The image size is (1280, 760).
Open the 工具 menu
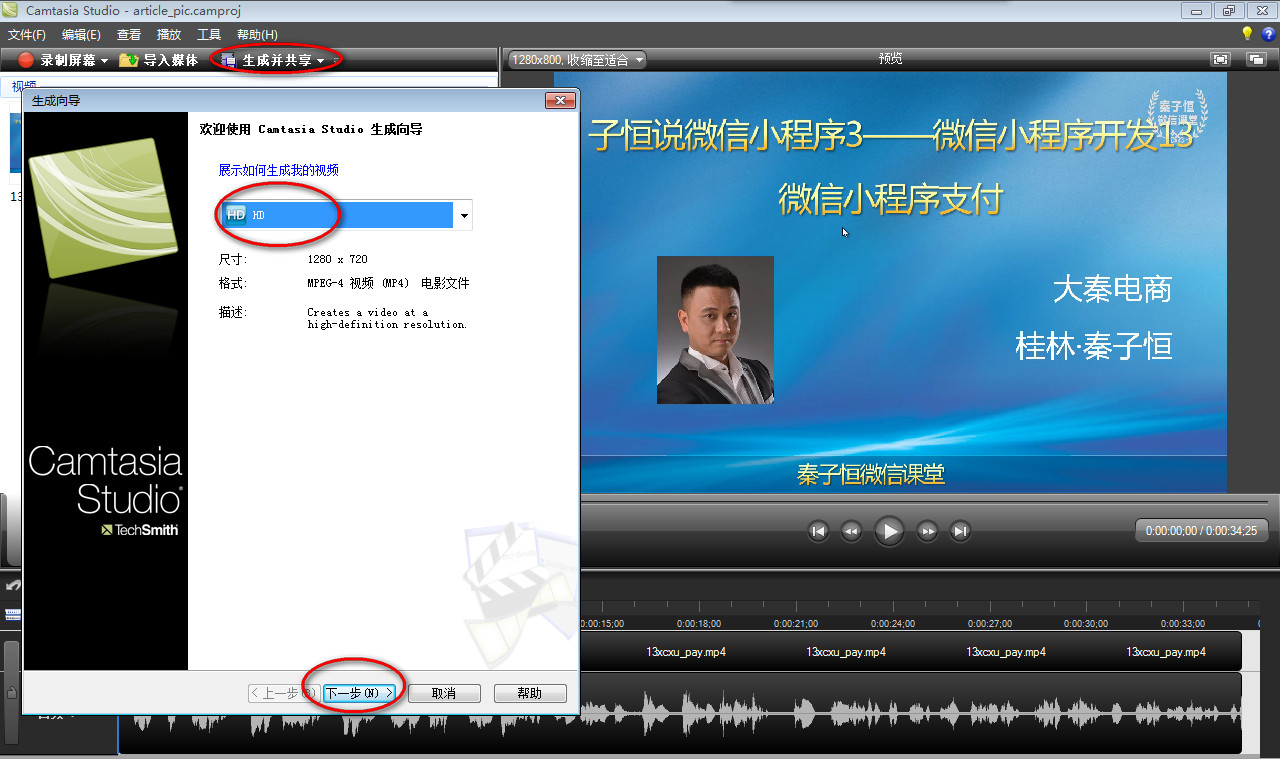(x=209, y=35)
